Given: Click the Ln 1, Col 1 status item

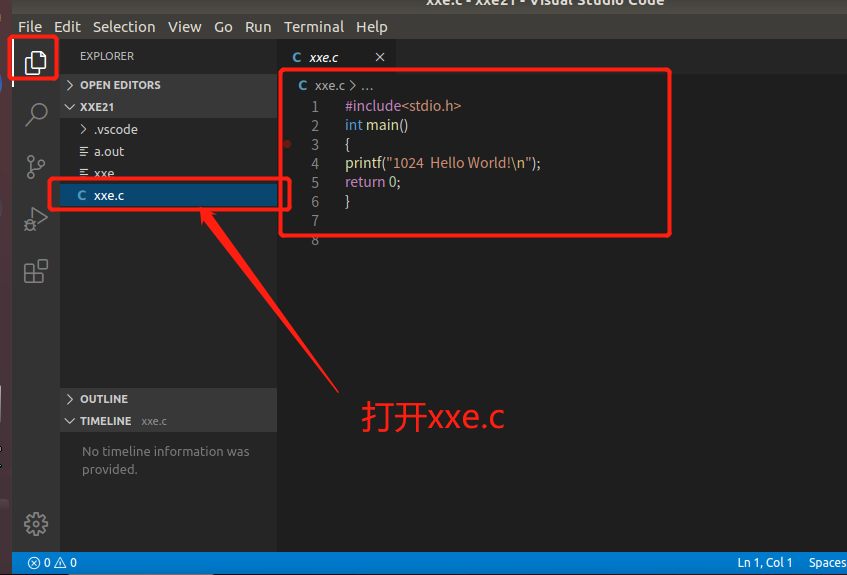Looking at the screenshot, I should coord(764,563).
